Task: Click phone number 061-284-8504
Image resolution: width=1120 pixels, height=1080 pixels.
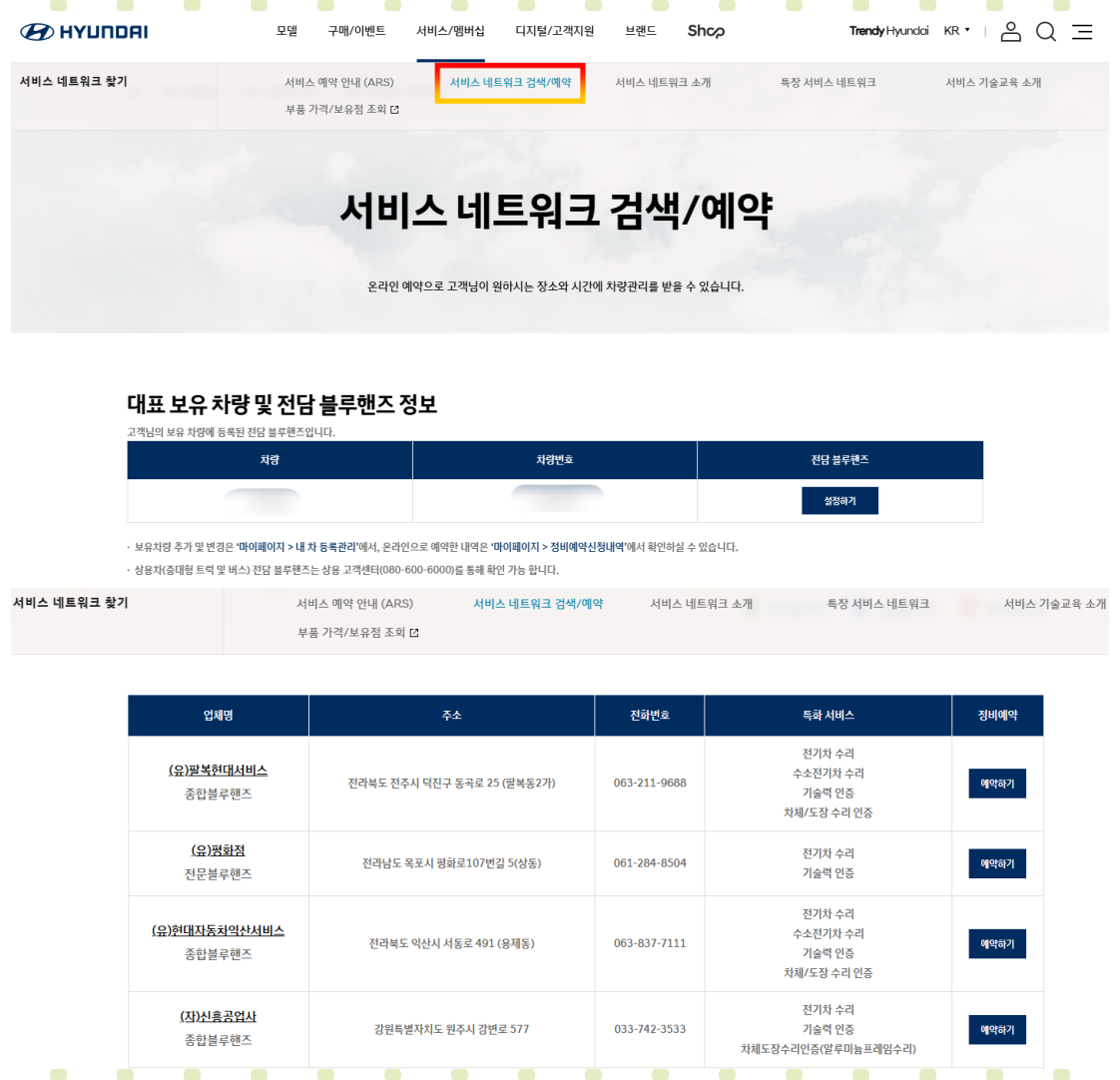Action: coord(650,862)
